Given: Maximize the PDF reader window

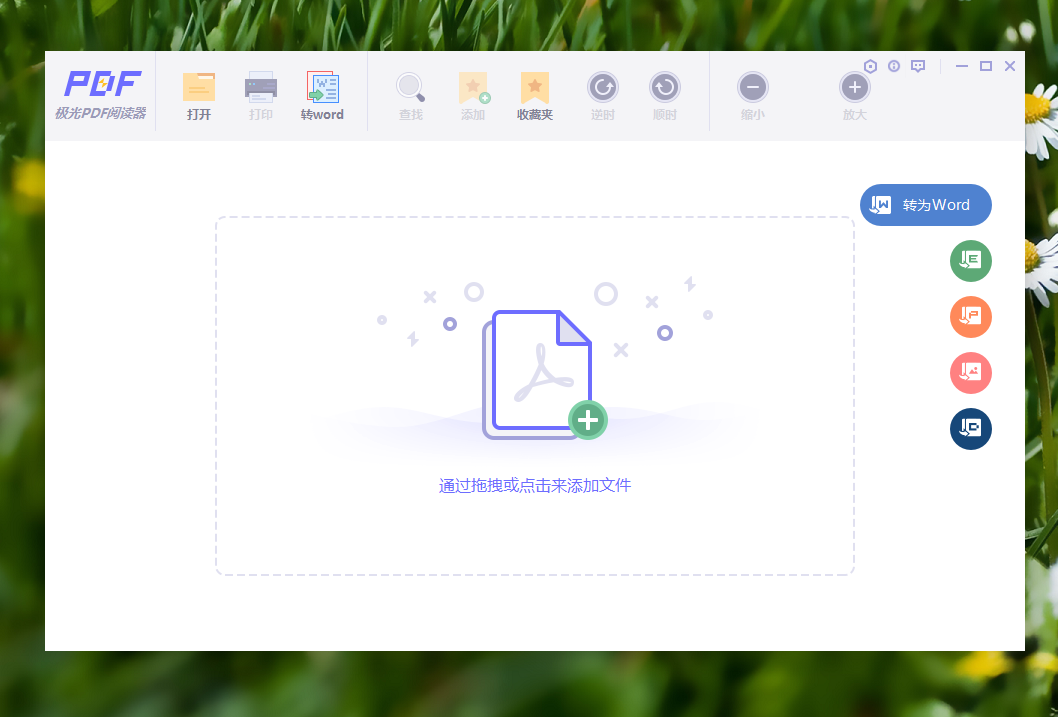Looking at the screenshot, I should coord(986,66).
